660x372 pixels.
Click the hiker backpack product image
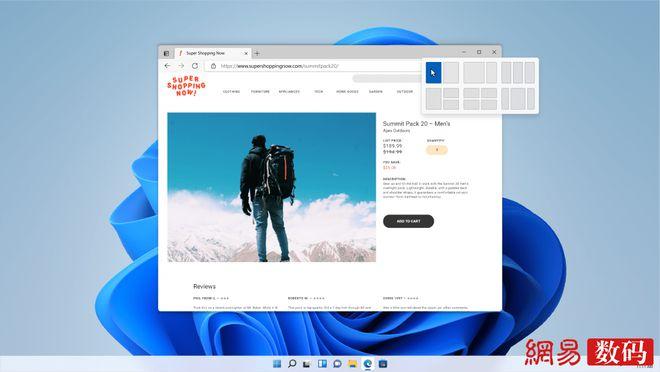(x=271, y=187)
